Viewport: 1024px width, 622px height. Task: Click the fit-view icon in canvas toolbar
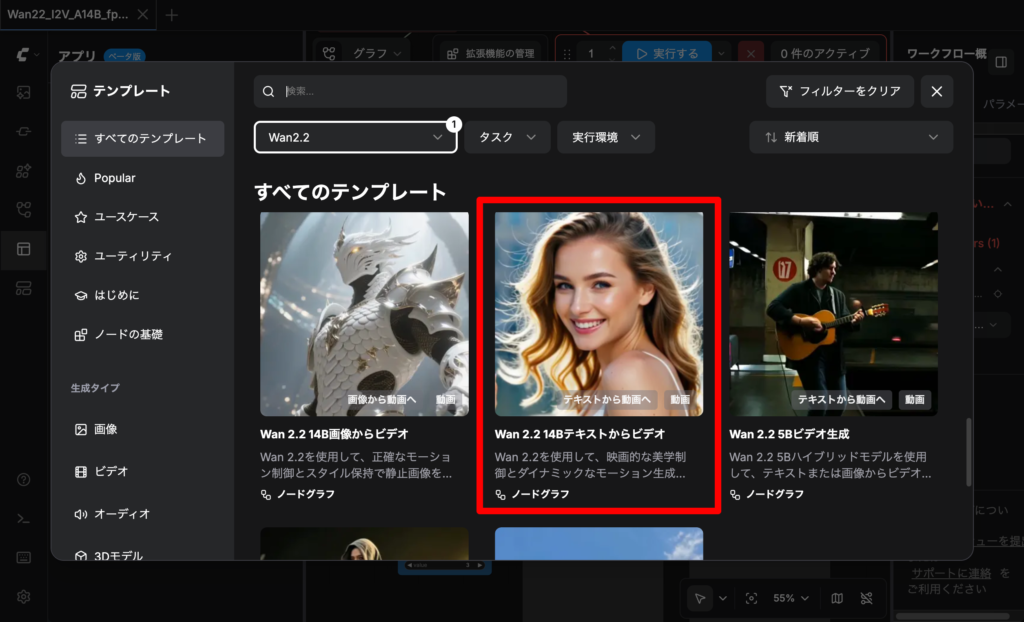pyautogui.click(x=751, y=598)
